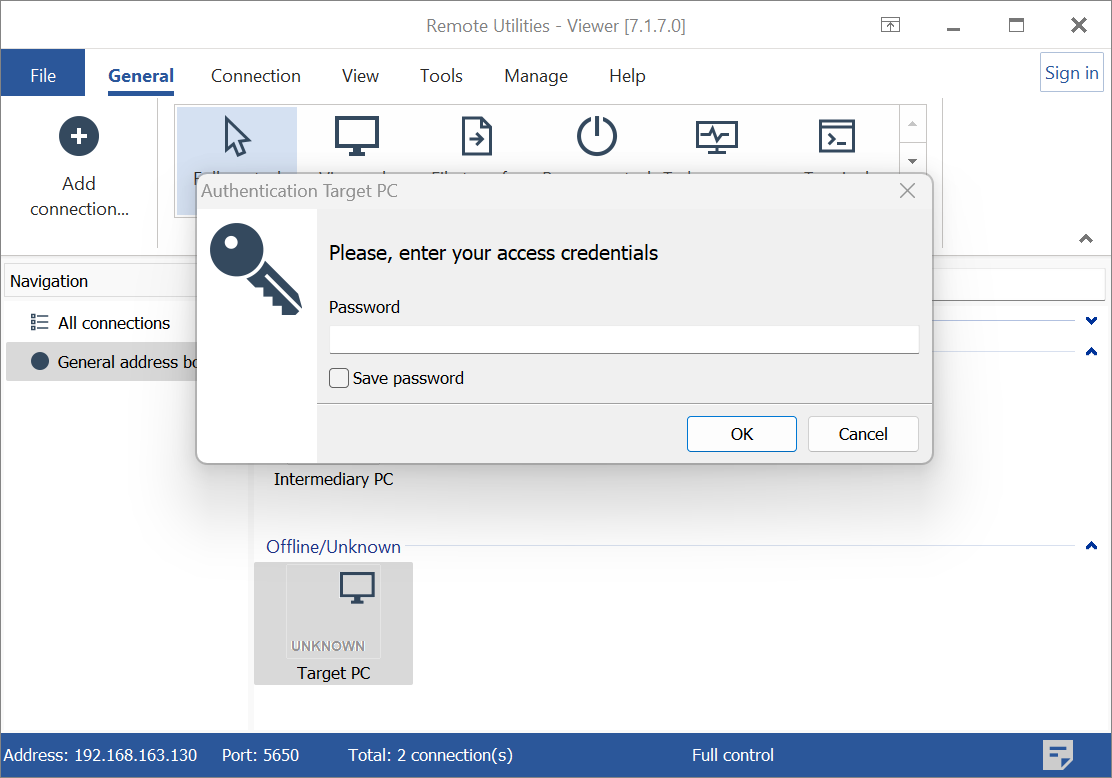Cancel the authentication dialog

(862, 434)
